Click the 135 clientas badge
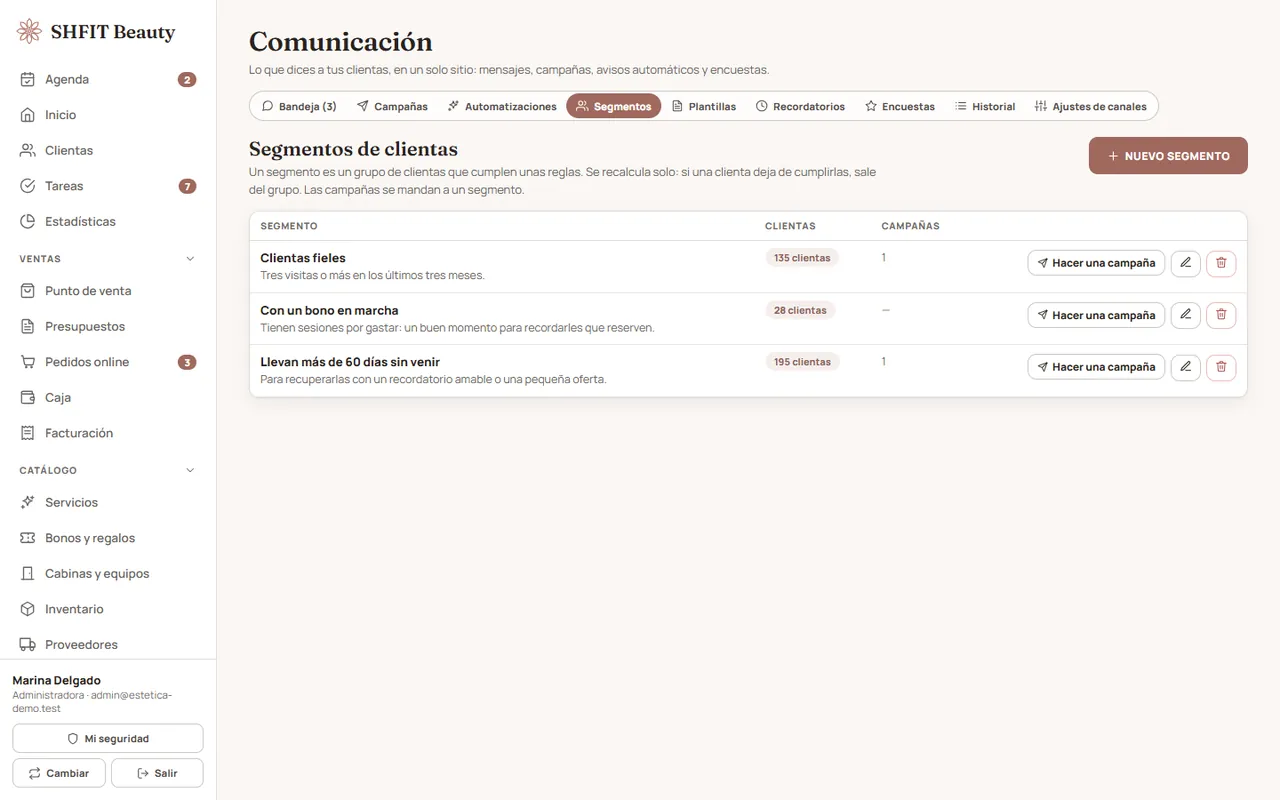The image size is (1280, 800). pyautogui.click(x=802, y=258)
